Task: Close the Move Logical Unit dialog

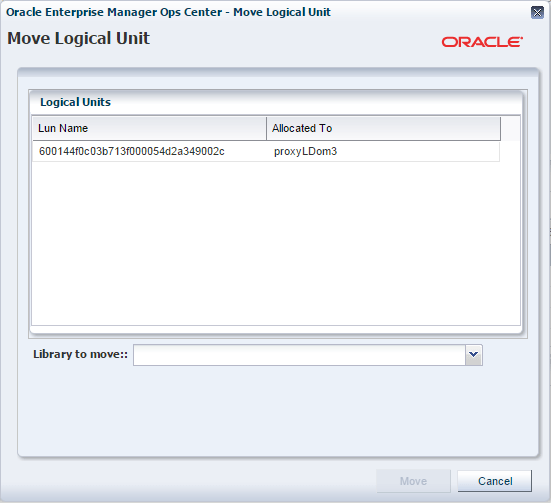Action: tap(537, 13)
